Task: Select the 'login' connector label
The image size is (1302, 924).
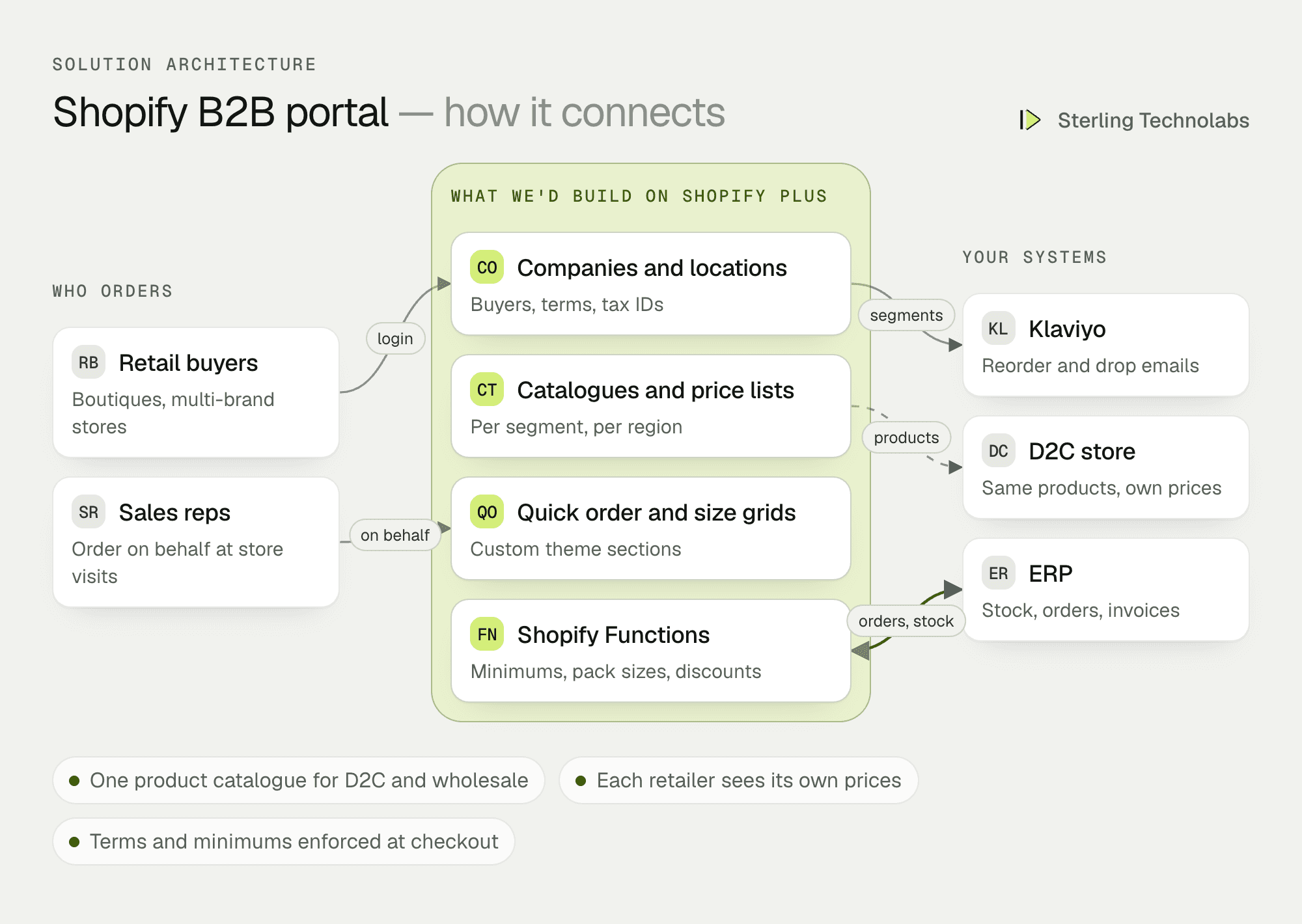Action: [x=395, y=338]
